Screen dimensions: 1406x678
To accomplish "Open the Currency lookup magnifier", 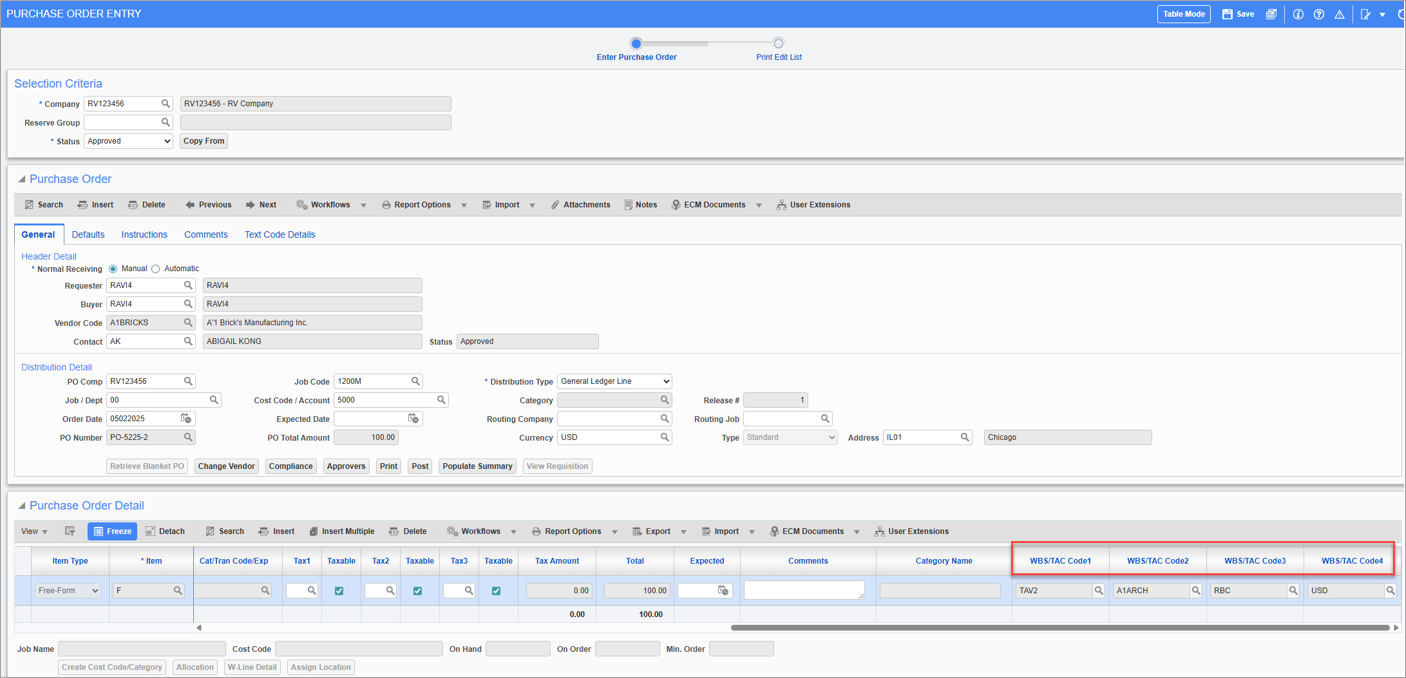I will [x=665, y=437].
